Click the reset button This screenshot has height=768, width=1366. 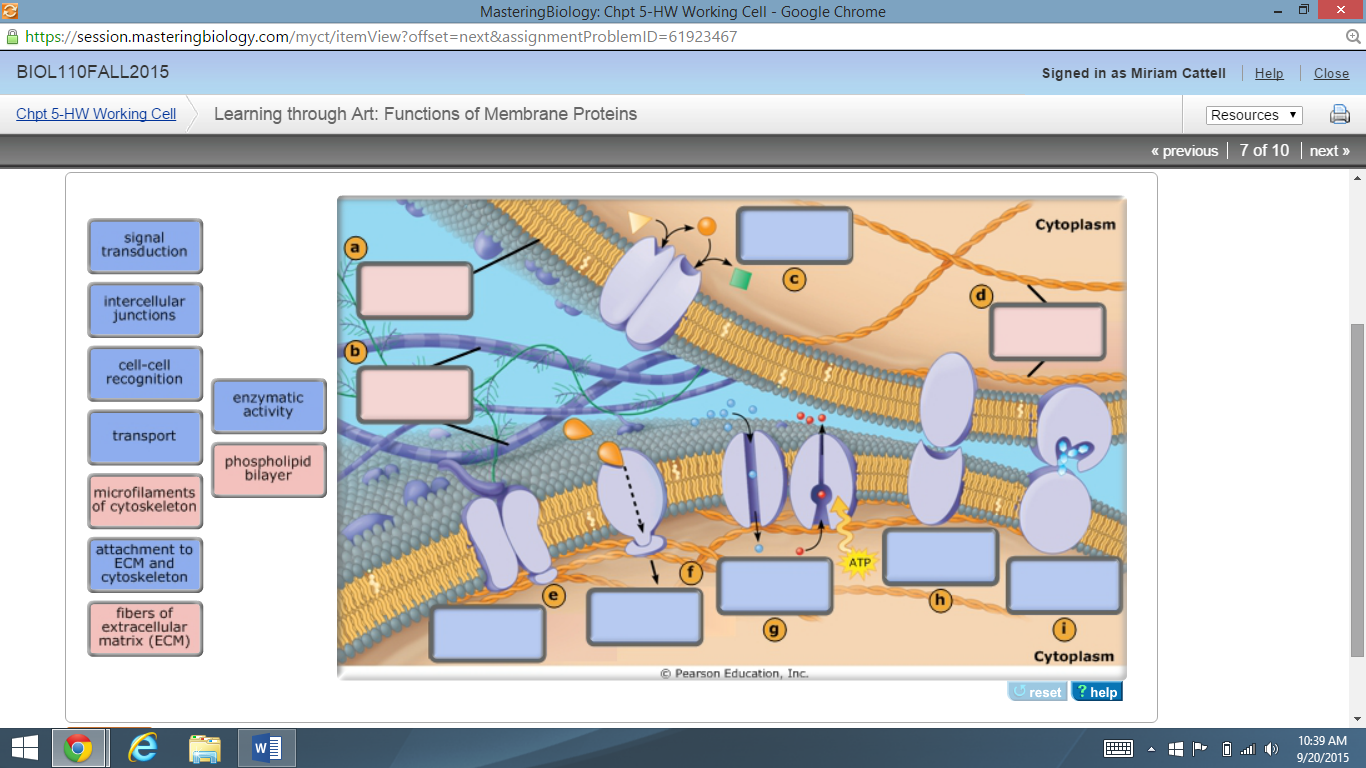tap(1037, 692)
